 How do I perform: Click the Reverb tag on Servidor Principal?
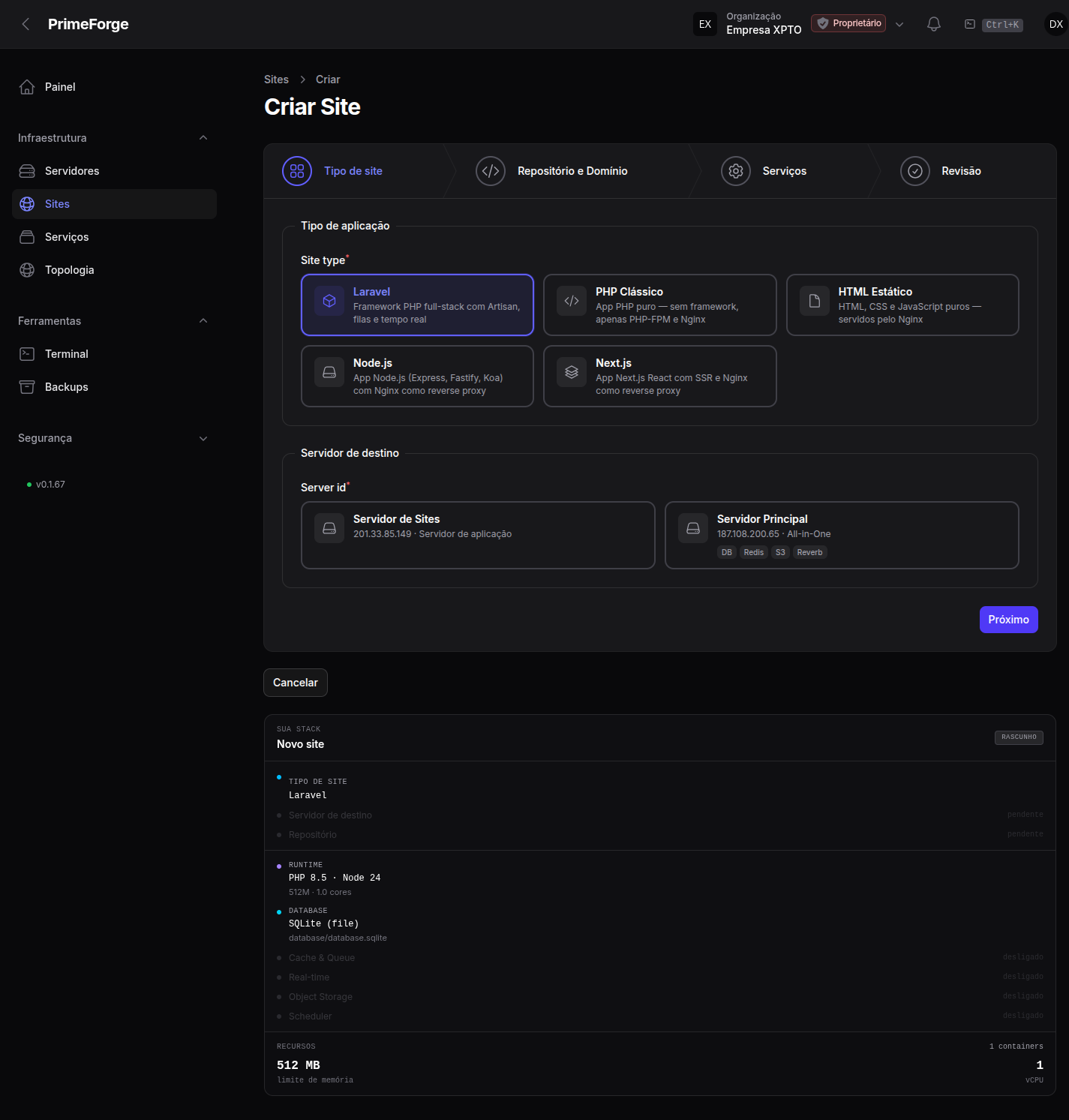point(809,553)
